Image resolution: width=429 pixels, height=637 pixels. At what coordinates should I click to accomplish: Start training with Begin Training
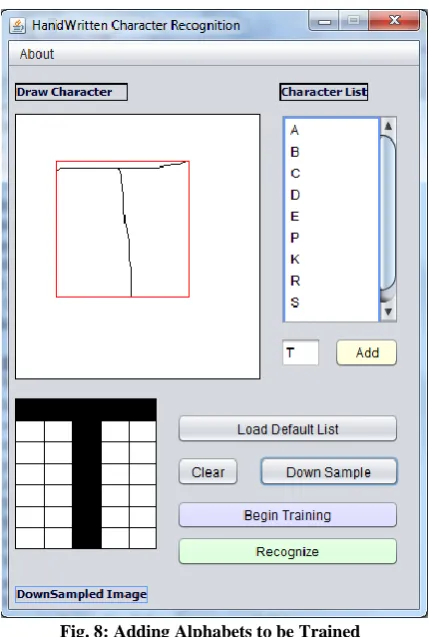pyautogui.click(x=288, y=515)
